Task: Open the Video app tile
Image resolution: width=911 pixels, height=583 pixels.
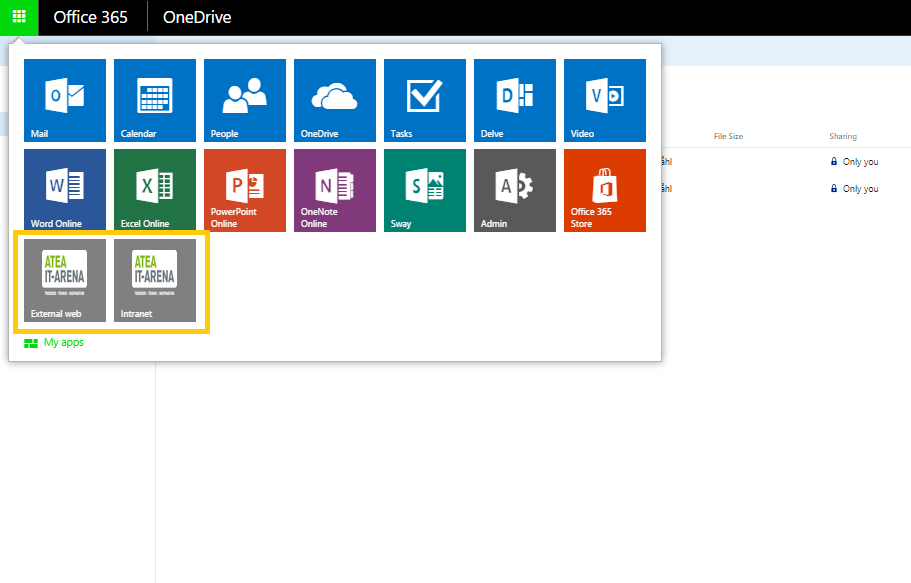Action: tap(605, 100)
